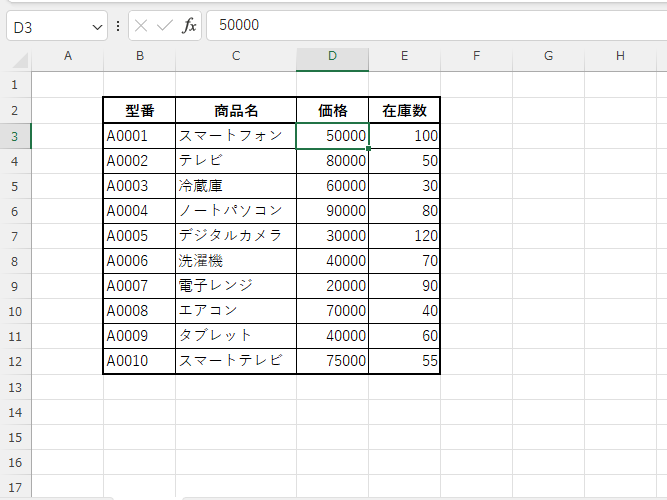Click the three-dot handle beside the Name Box
Screen dimensions: 667x500
(x=118, y=26)
